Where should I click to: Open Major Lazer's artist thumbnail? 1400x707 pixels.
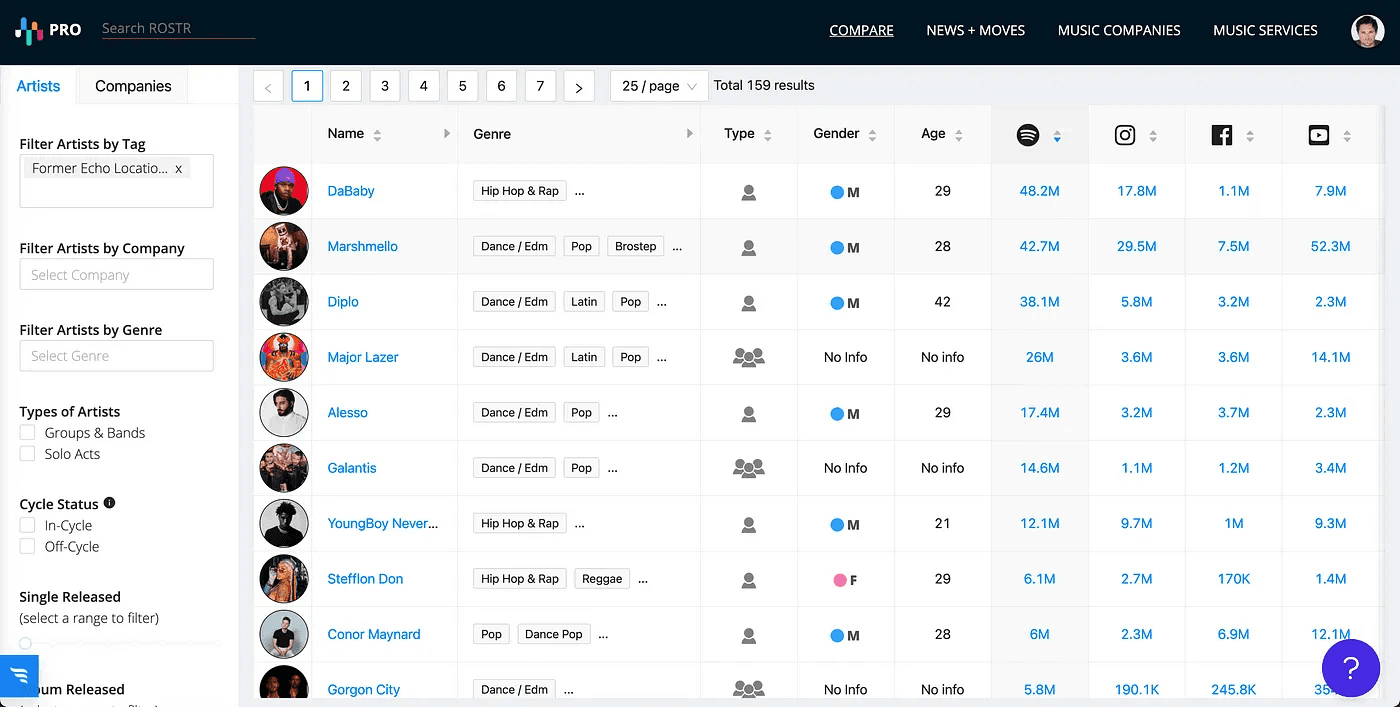pos(284,357)
